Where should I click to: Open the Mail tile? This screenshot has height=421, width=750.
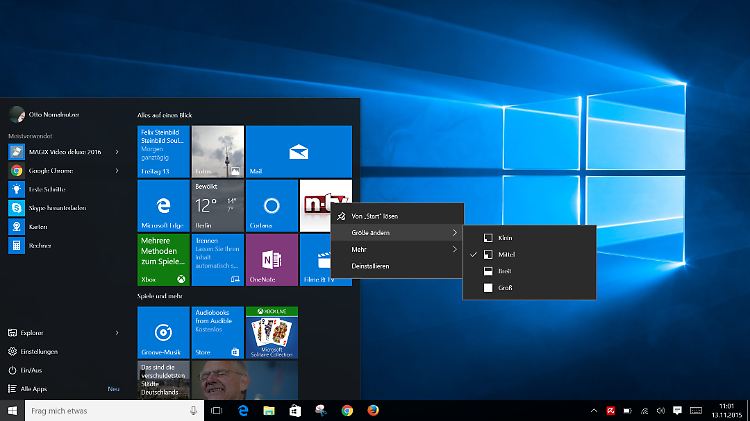click(x=298, y=151)
